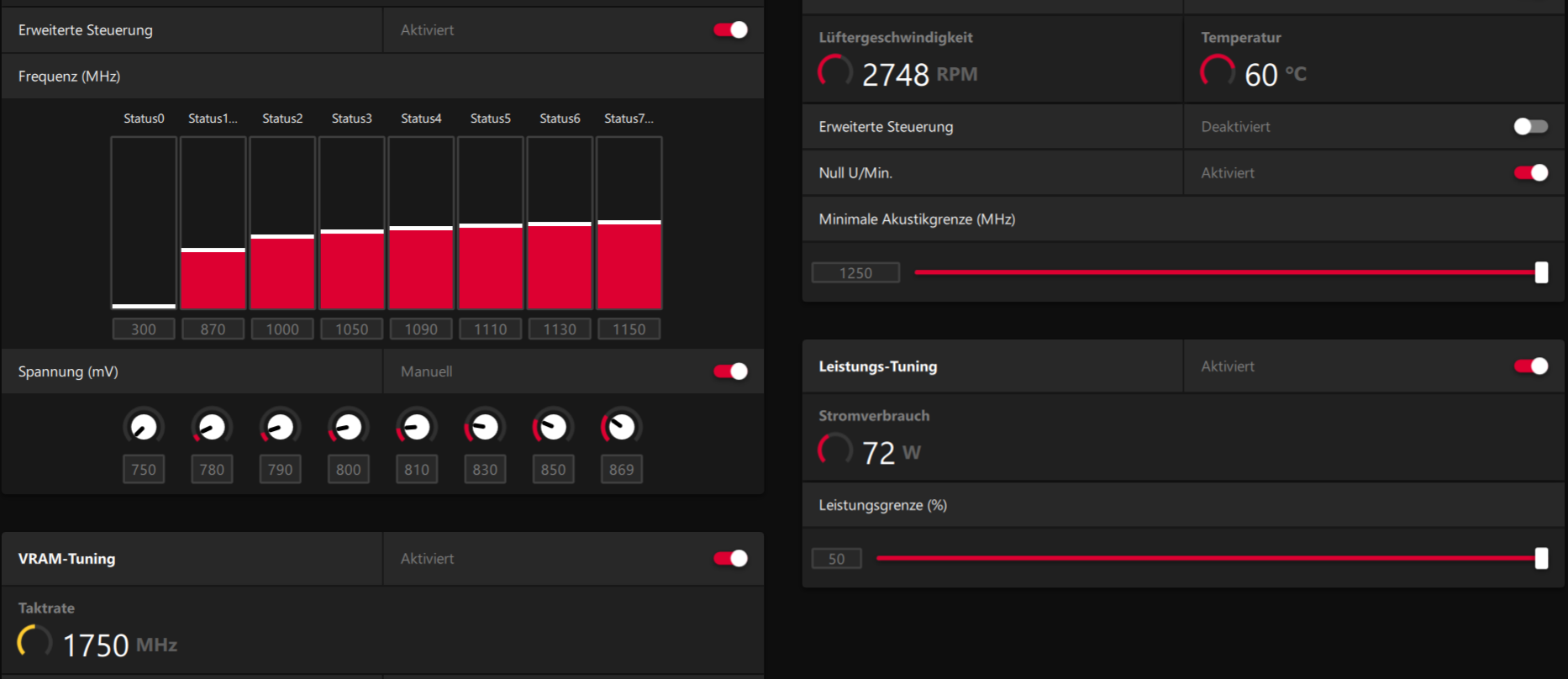The height and width of the screenshot is (679, 1568).
Task: Click the voltage knob above 850
Action: click(x=553, y=427)
